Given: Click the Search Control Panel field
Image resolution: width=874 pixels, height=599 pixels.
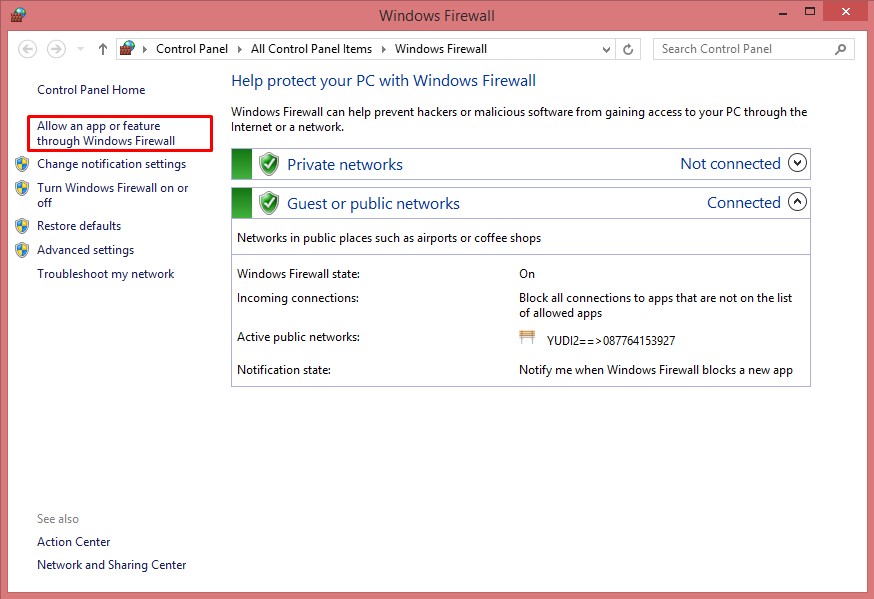Looking at the screenshot, I should coord(753,49).
